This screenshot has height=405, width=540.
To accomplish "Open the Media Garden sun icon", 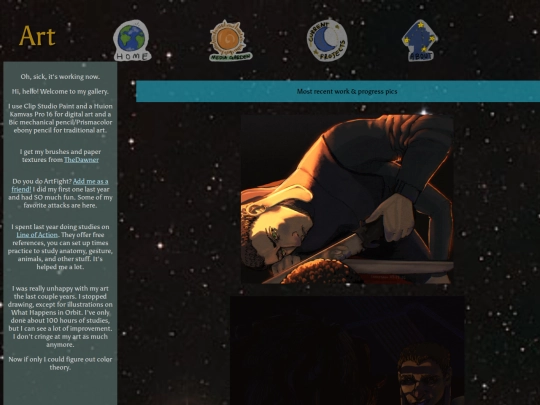I will click(x=230, y=41).
